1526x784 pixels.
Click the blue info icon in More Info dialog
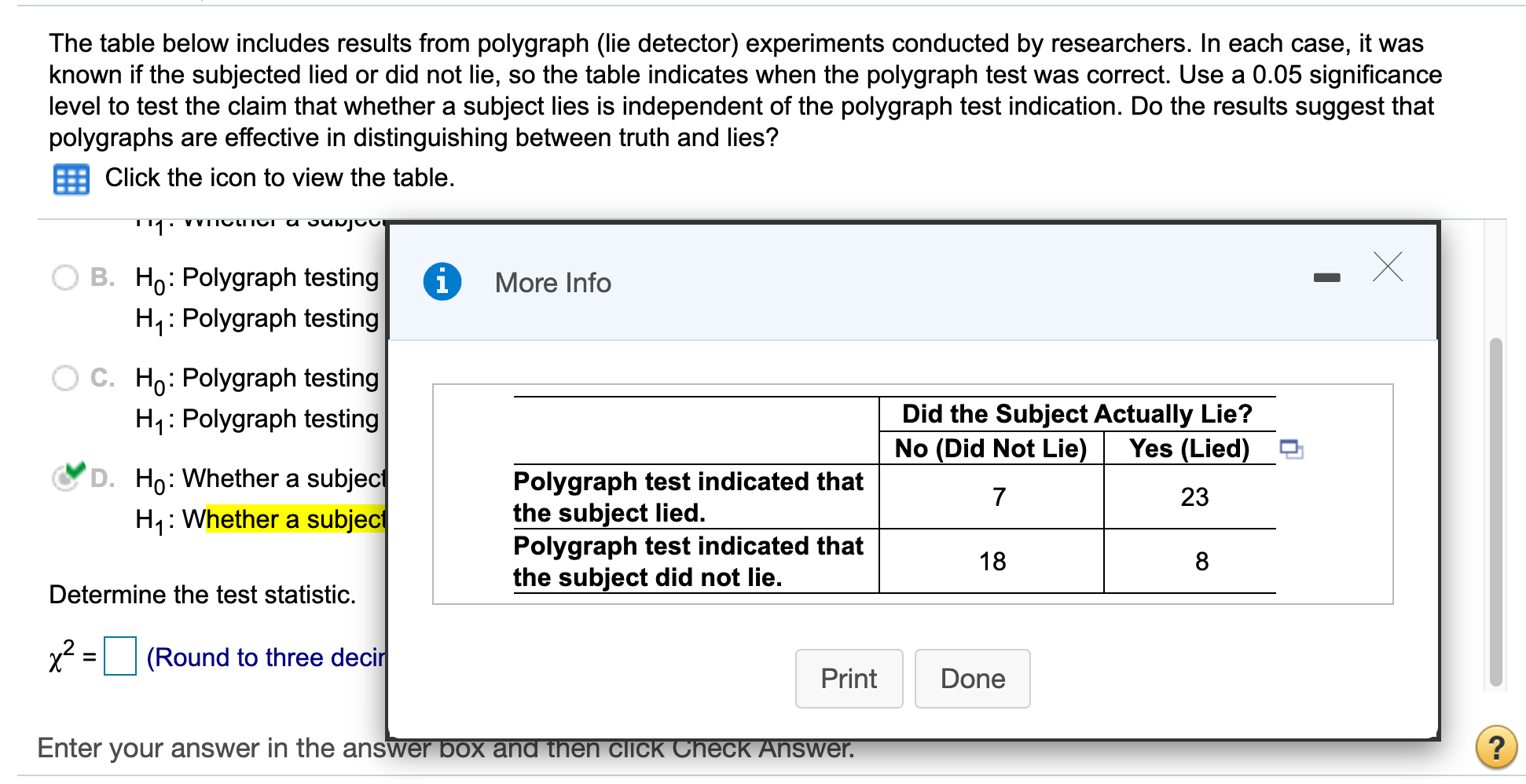point(442,281)
